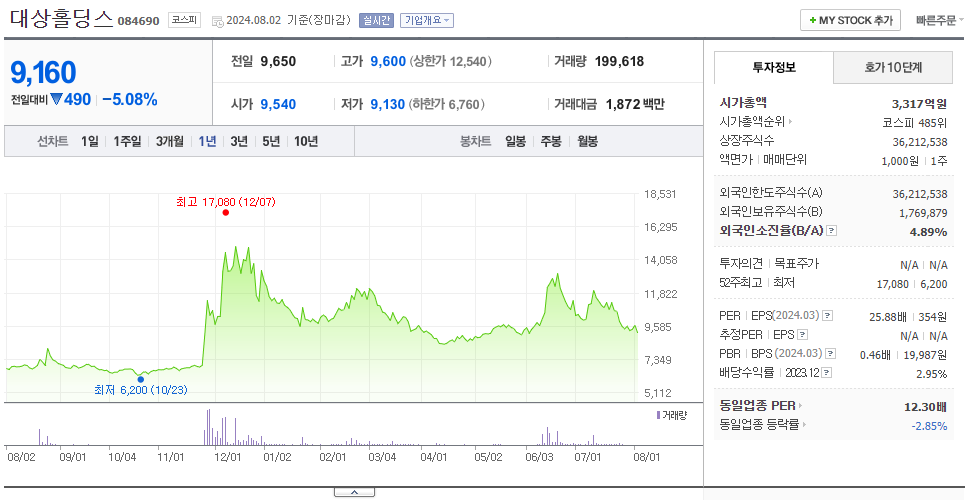Click the 시가총액 value 3,317억원
The height and width of the screenshot is (500, 968).
pyautogui.click(x=920, y=103)
